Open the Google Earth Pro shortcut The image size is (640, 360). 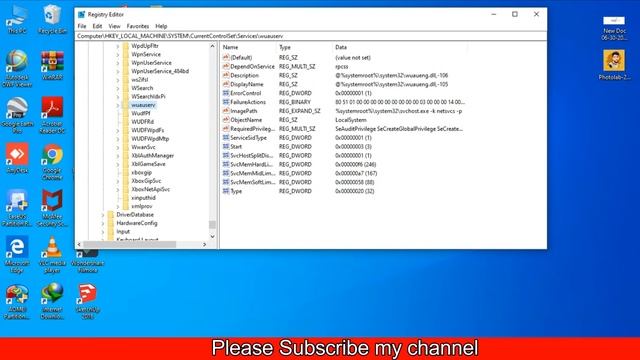[17, 116]
